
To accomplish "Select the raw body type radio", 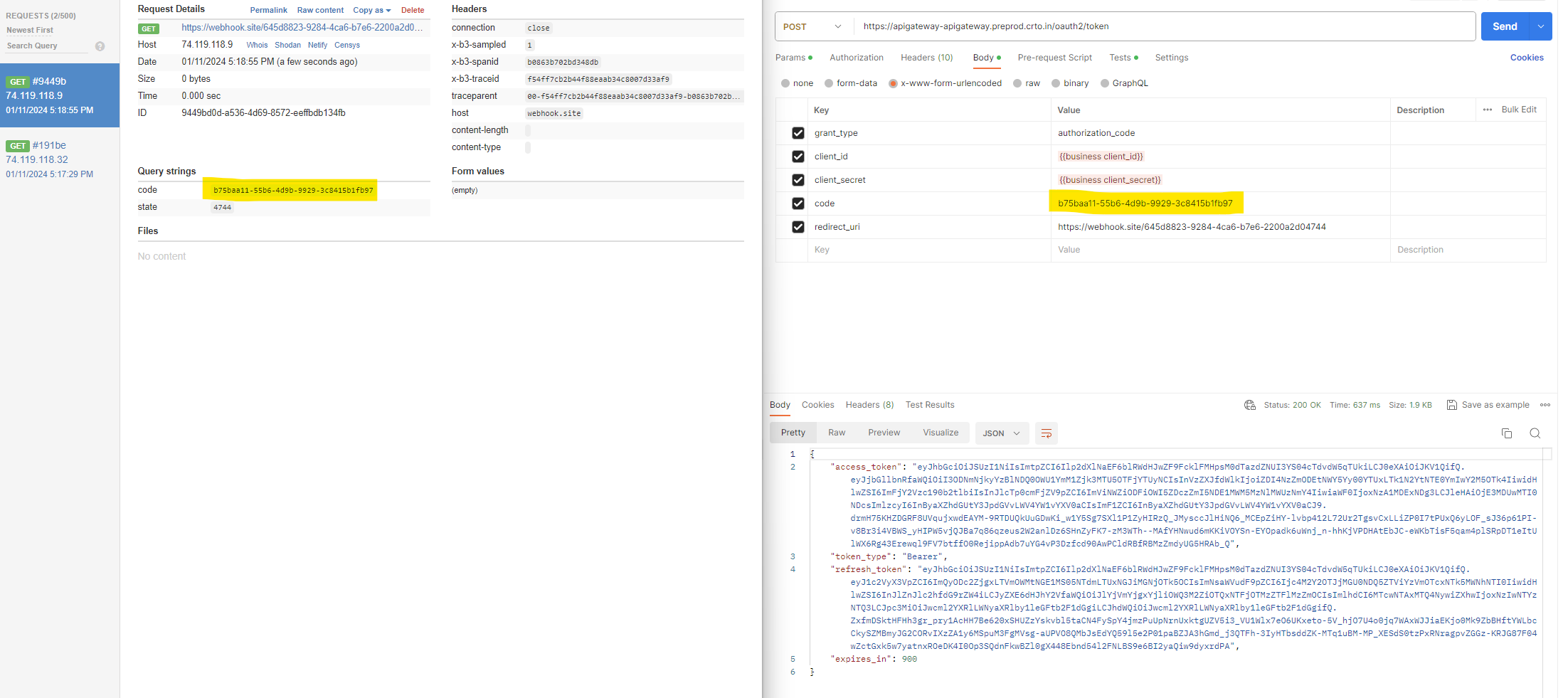I will (1017, 83).
